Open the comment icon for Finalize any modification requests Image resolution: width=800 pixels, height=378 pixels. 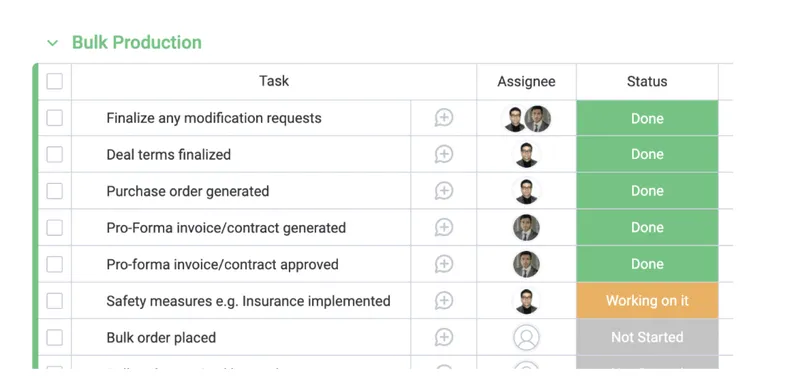click(x=444, y=118)
